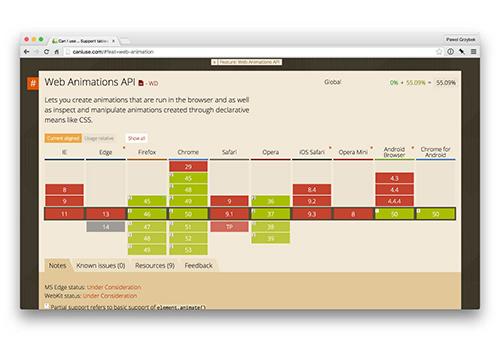
Task: Select the Edge 13 cell
Action: coord(106,214)
